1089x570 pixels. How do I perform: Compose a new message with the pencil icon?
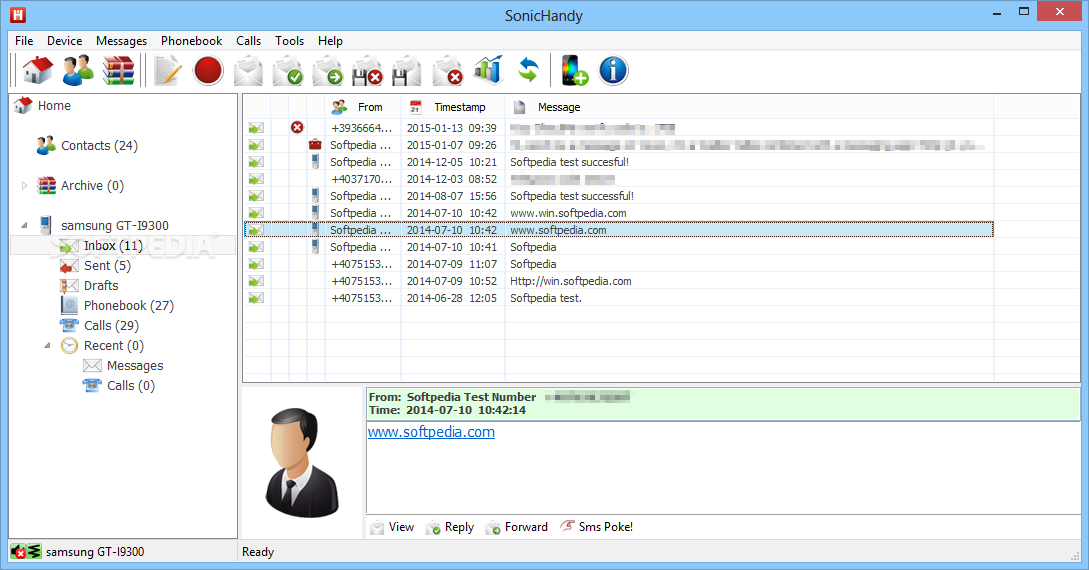pos(167,70)
